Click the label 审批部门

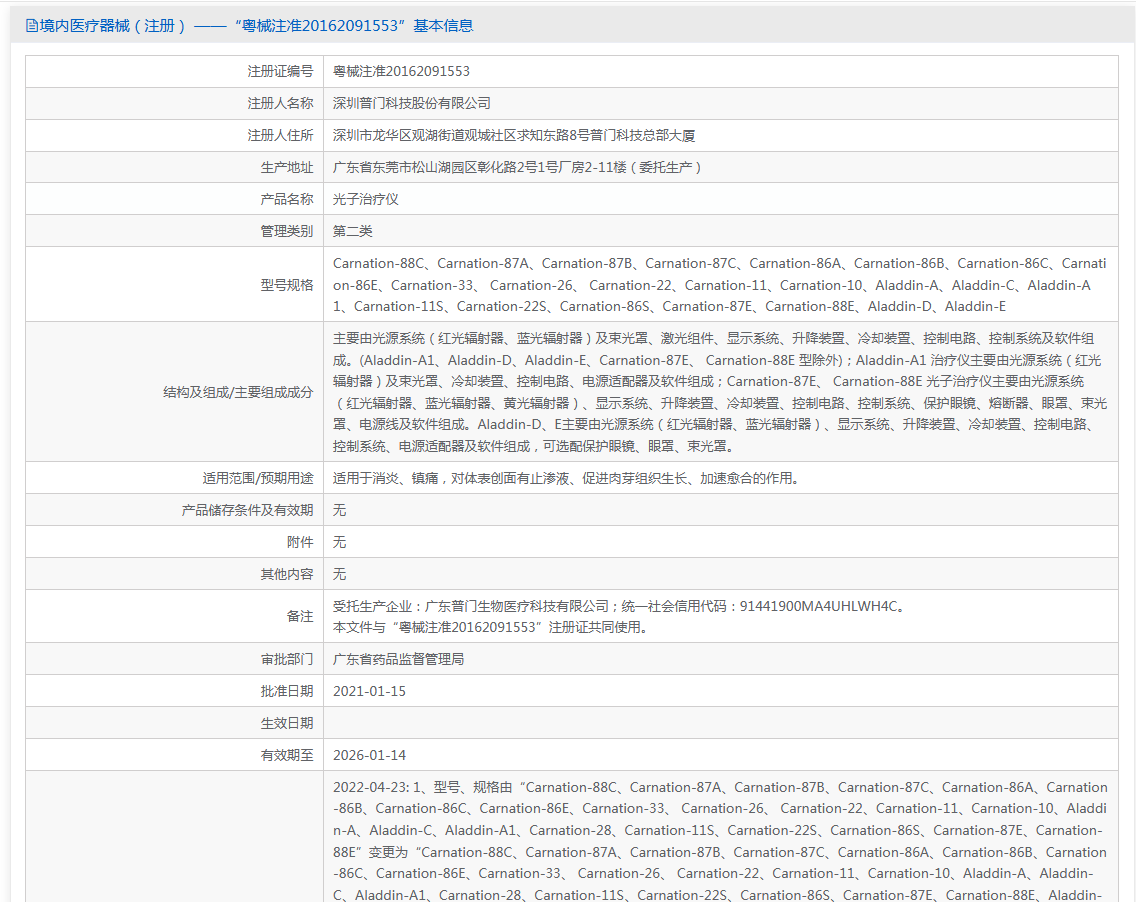287,659
